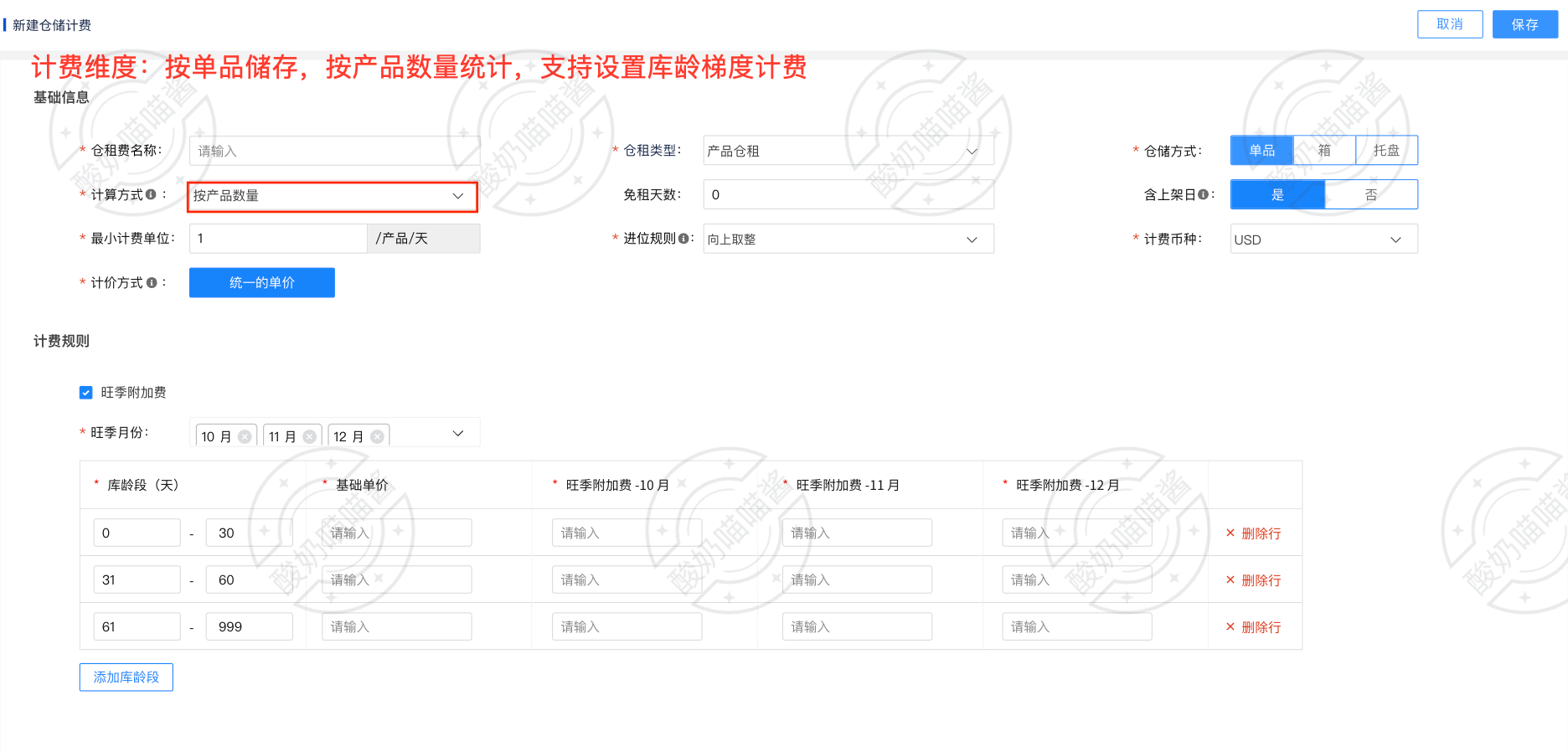Focus 基础单价 input in 61-999 row
This screenshot has height=752, width=1568.
click(397, 626)
